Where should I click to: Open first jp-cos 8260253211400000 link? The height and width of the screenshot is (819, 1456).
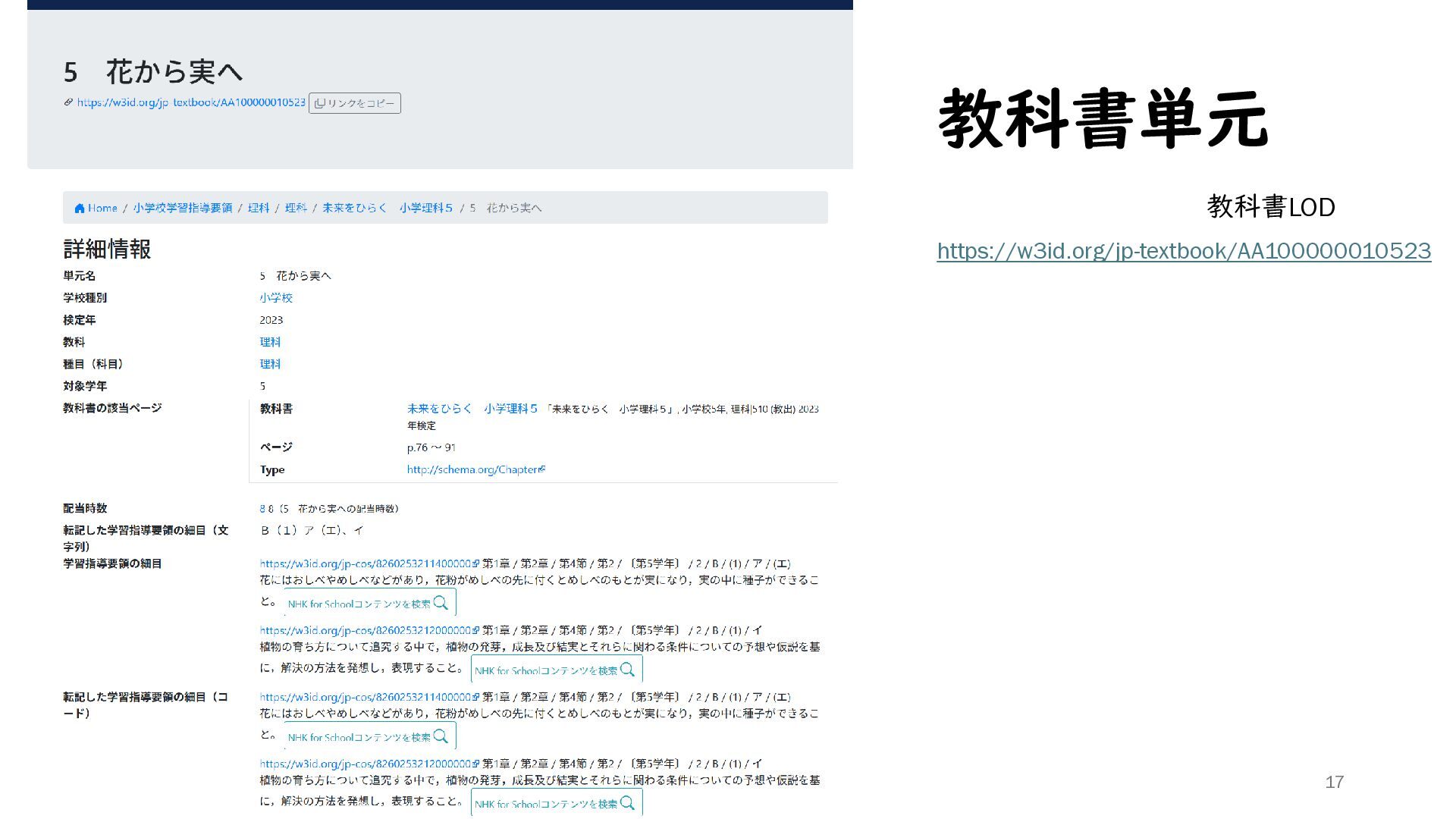point(365,563)
